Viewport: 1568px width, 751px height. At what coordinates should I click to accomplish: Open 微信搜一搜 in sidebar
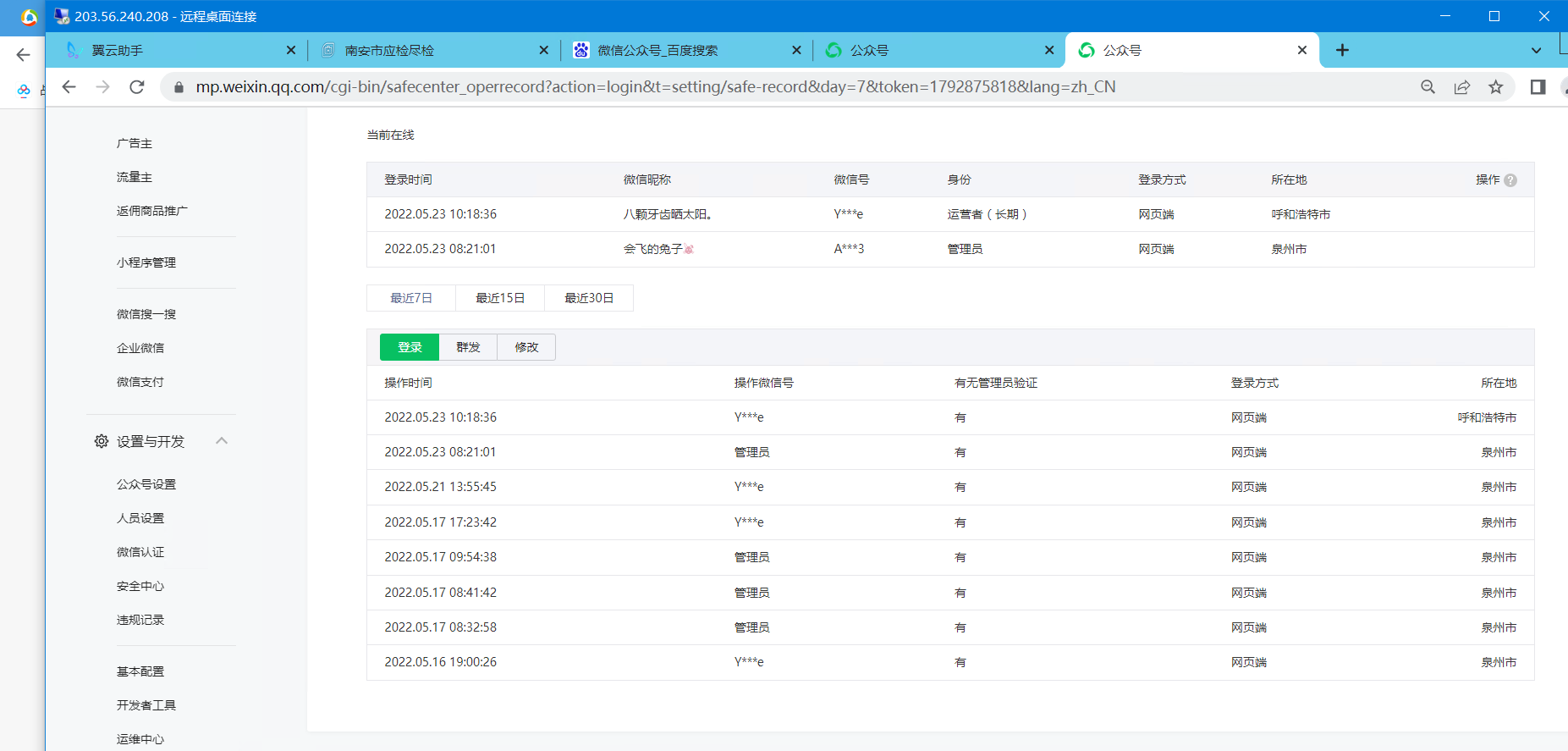point(146,314)
